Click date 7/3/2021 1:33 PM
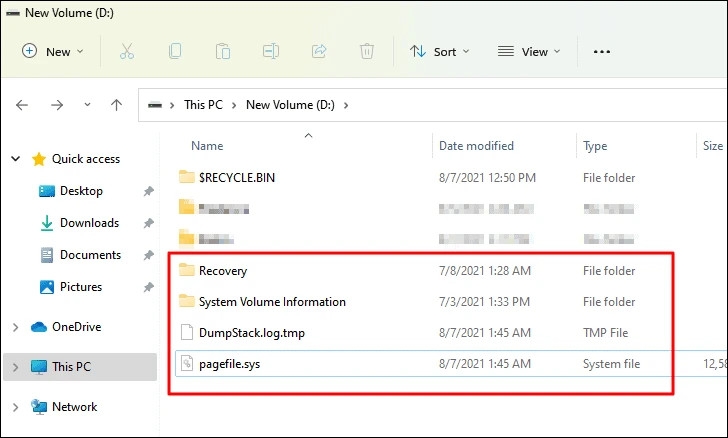 [x=484, y=302]
